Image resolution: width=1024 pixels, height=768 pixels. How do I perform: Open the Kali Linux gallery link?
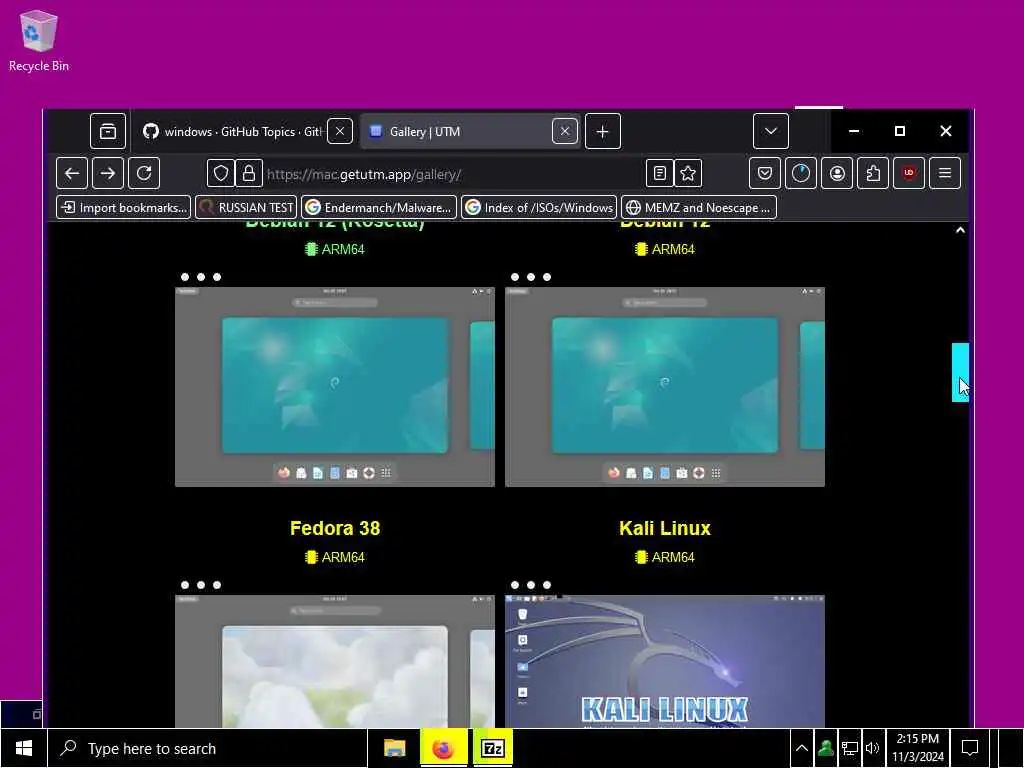[665, 528]
